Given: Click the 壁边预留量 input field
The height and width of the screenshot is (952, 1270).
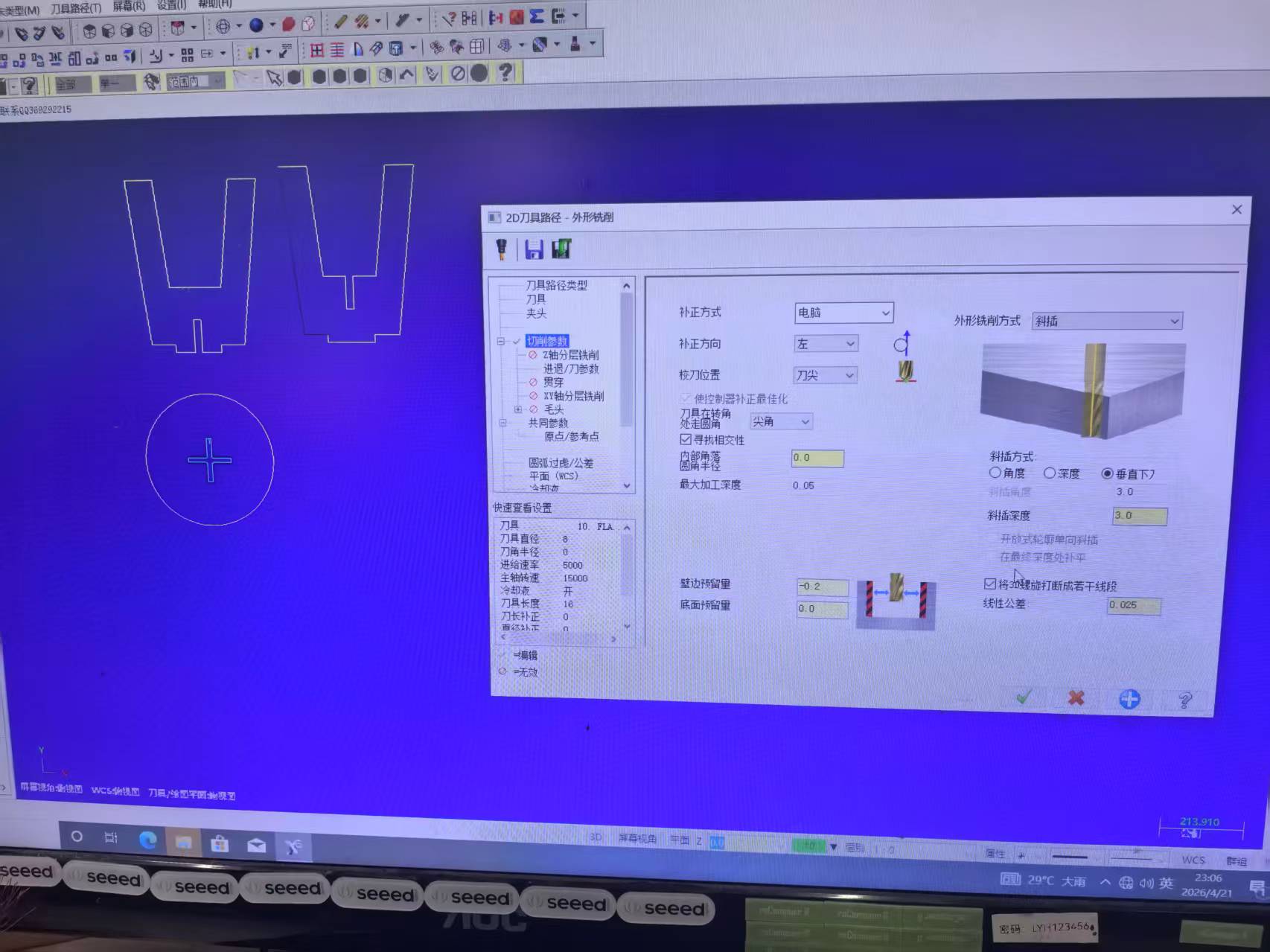Looking at the screenshot, I should [823, 587].
